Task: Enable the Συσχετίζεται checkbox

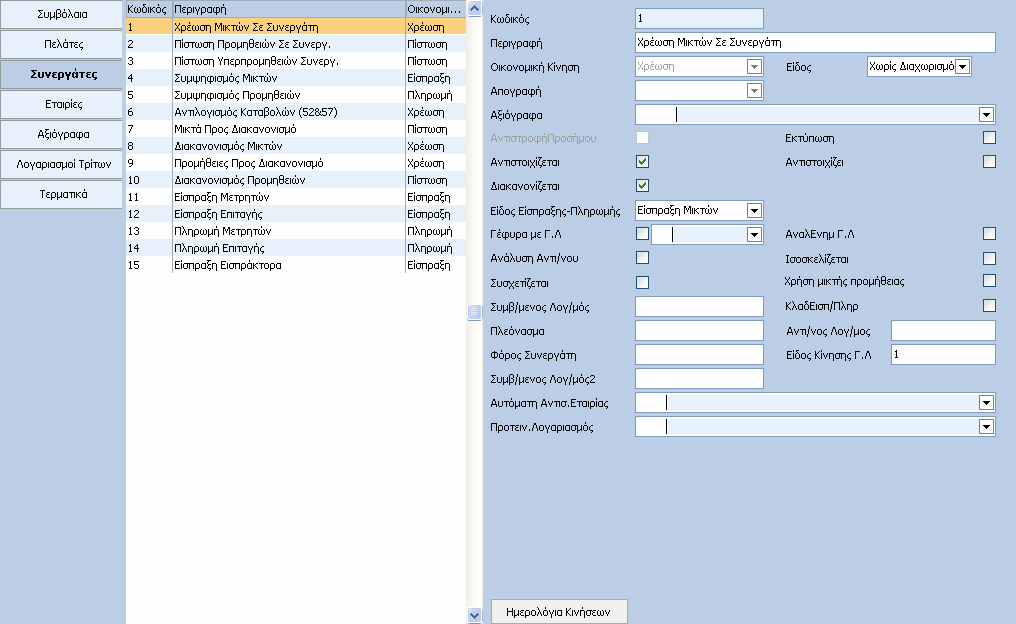Action: pyautogui.click(x=642, y=282)
